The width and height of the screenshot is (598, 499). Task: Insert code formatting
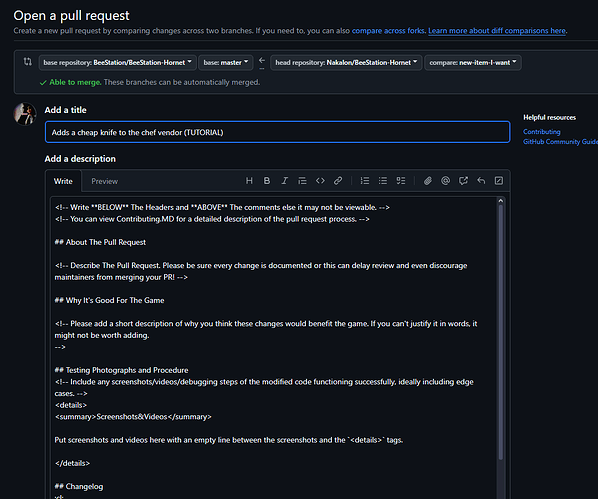(320, 181)
